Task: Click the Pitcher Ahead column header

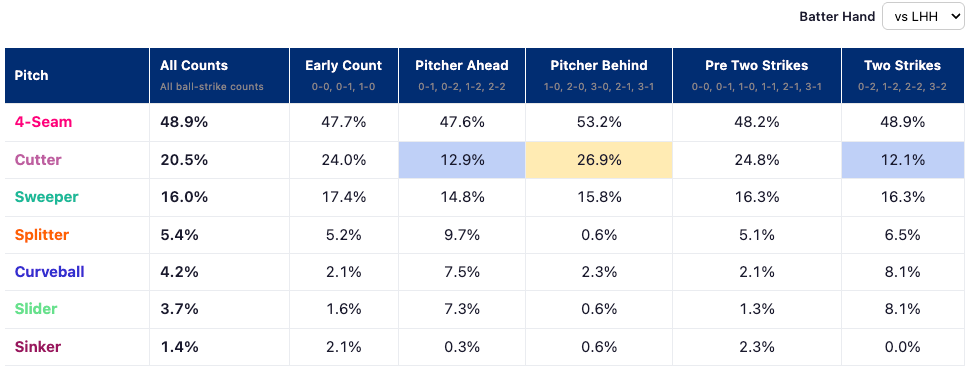Action: 462,75
